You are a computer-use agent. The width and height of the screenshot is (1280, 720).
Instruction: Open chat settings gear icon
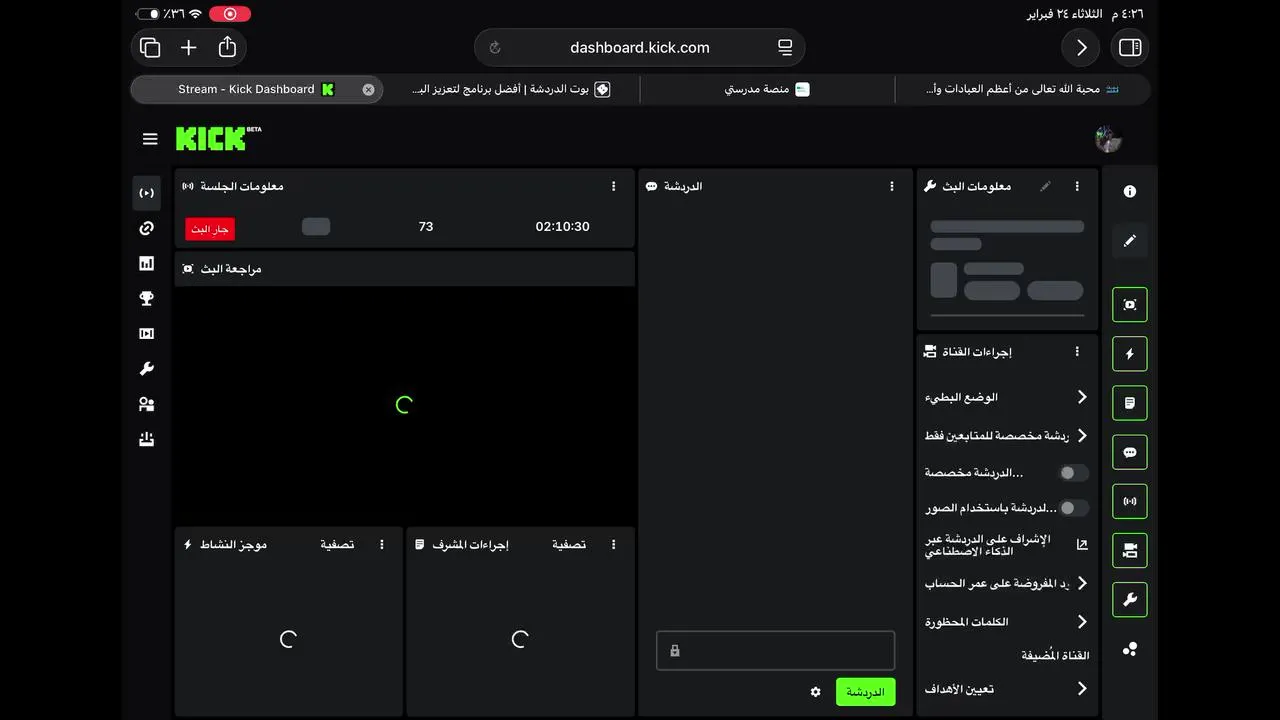pyautogui.click(x=816, y=692)
